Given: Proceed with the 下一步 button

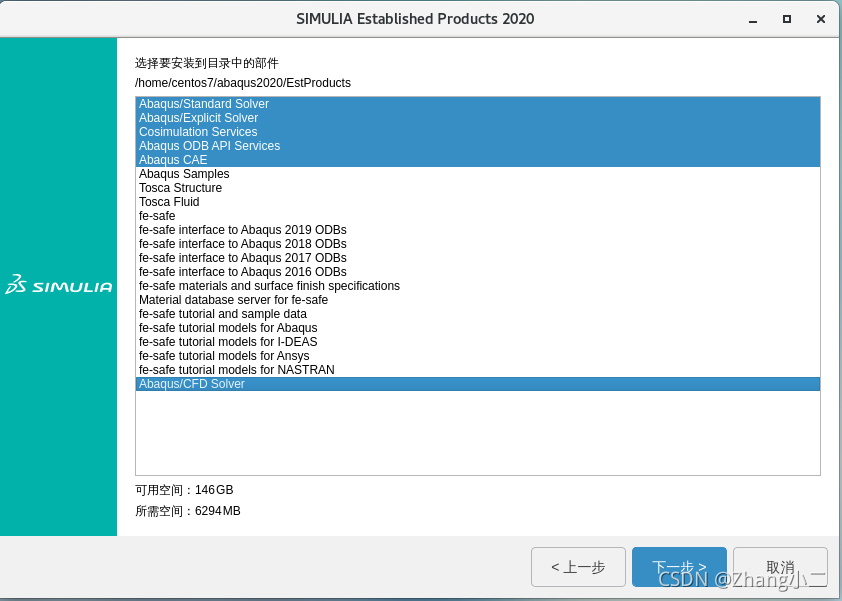Looking at the screenshot, I should click(x=679, y=567).
